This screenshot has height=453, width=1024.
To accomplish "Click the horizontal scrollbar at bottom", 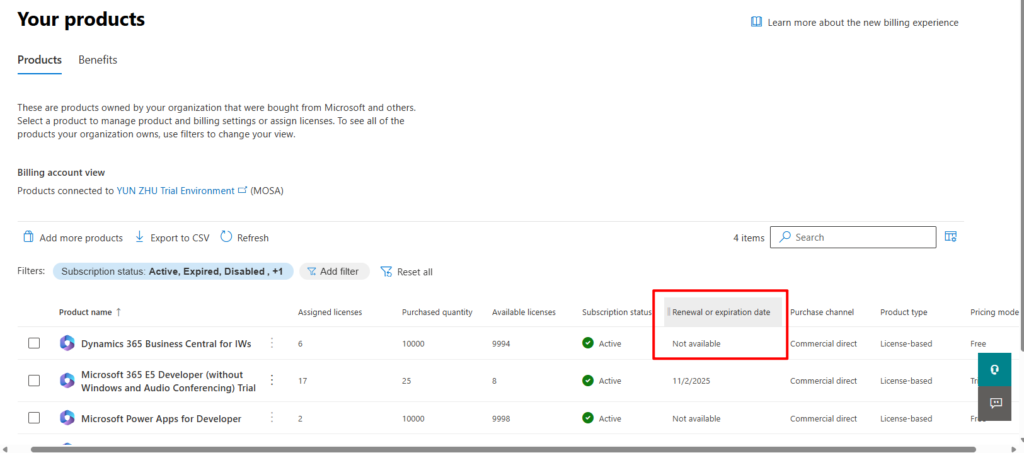I will [x=500, y=449].
